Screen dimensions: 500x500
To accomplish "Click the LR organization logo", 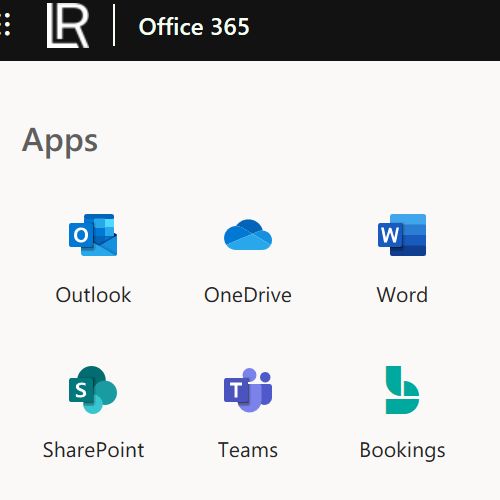I will [68, 26].
